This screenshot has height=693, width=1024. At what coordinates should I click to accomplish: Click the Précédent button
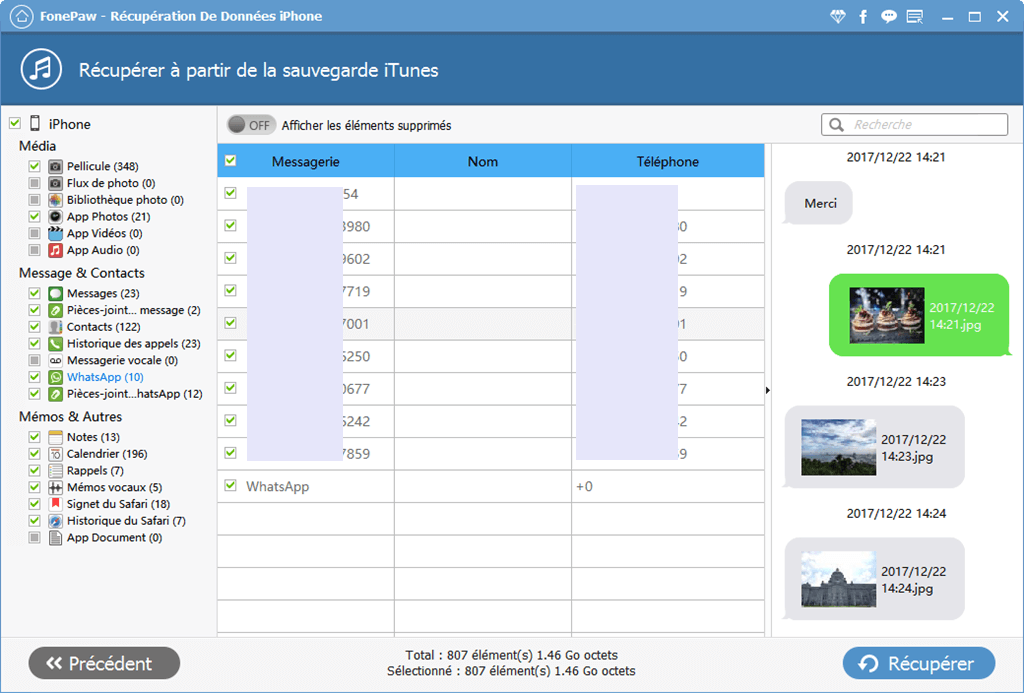[104, 664]
